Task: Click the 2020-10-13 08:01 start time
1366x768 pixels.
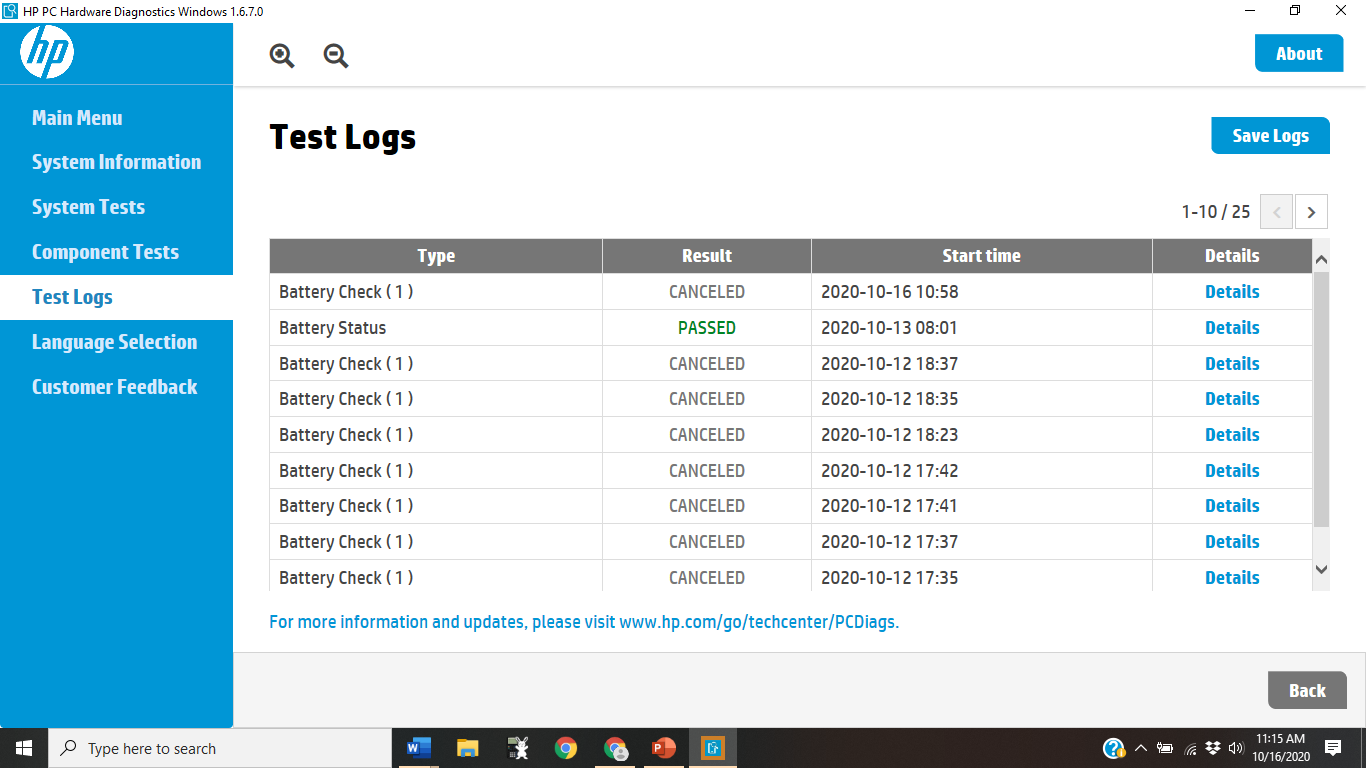Action: point(890,328)
